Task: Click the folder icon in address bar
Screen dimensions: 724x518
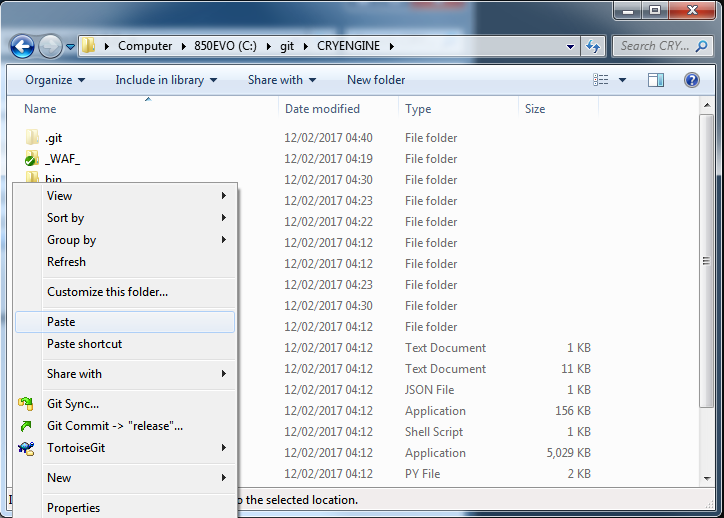Action: coord(88,46)
